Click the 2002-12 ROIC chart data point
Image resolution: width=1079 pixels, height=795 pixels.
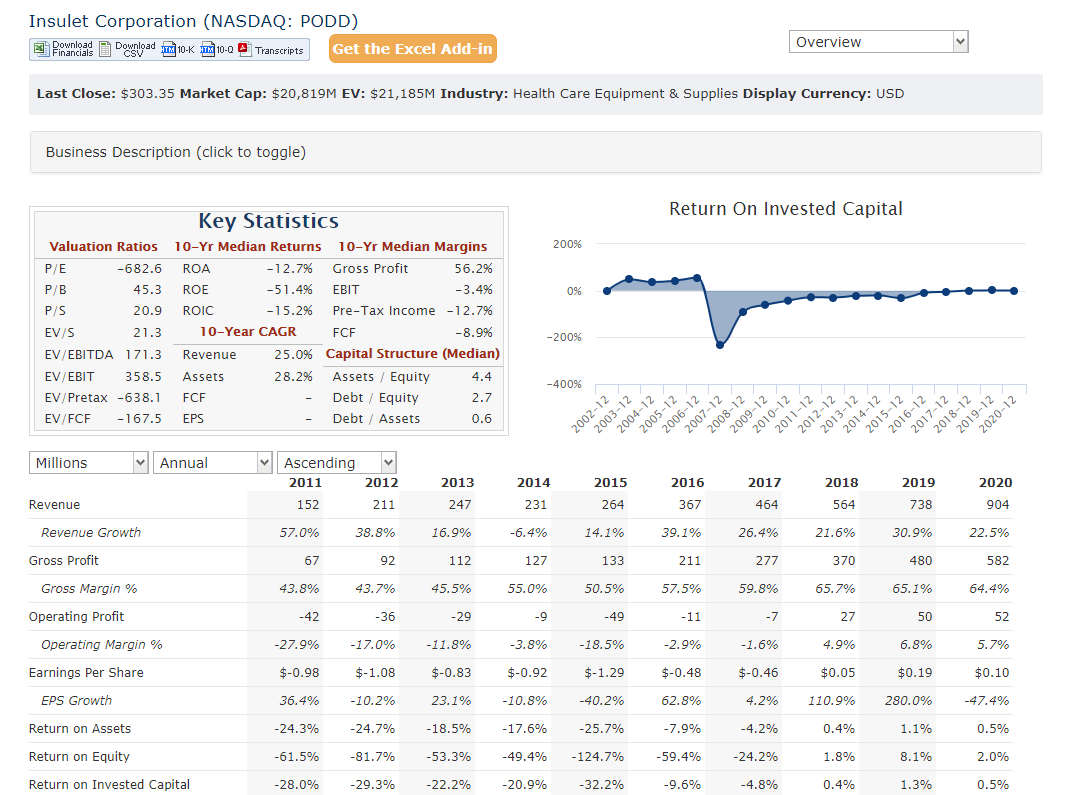tap(606, 291)
